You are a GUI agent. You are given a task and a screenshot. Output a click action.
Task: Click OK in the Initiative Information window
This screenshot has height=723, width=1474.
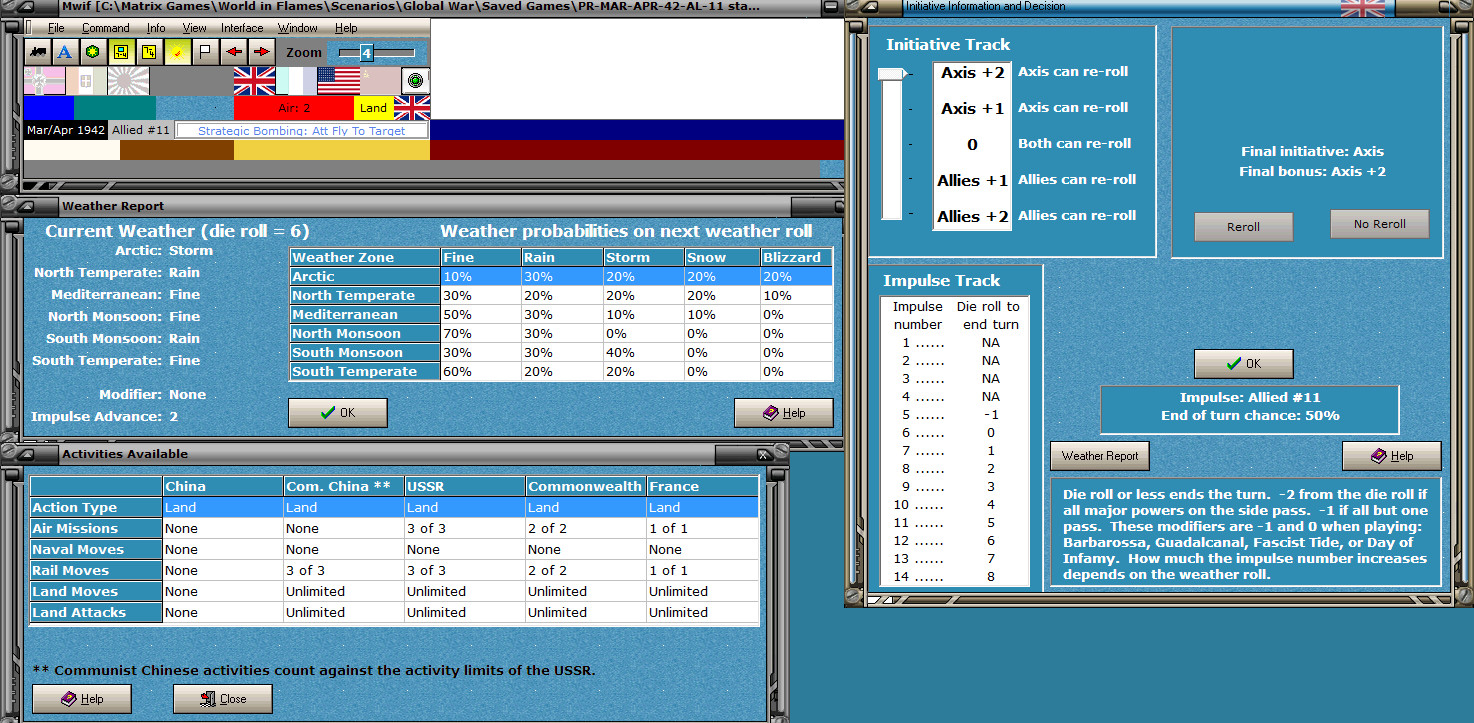coord(1243,364)
